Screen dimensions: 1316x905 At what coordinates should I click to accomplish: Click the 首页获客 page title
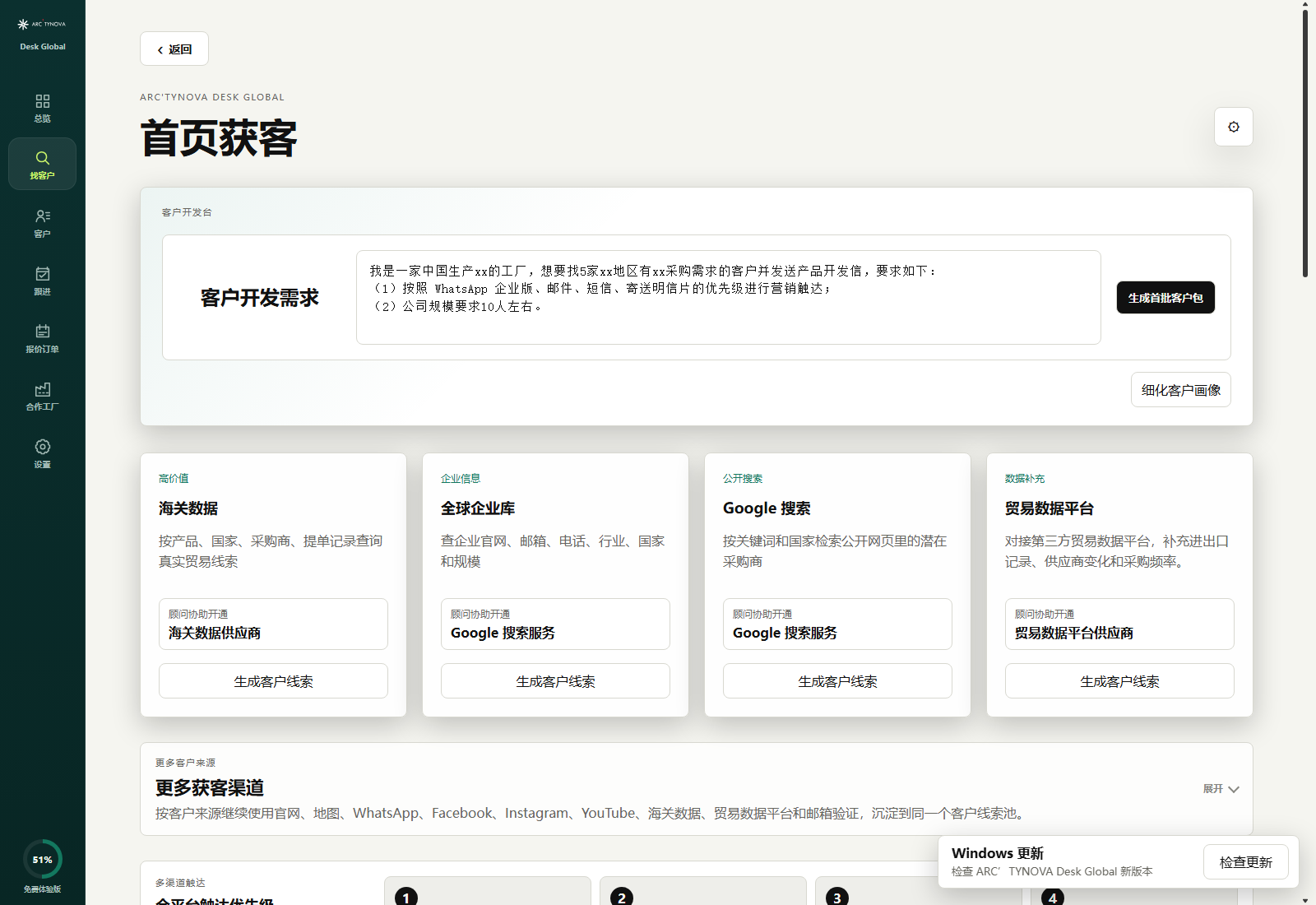click(219, 138)
